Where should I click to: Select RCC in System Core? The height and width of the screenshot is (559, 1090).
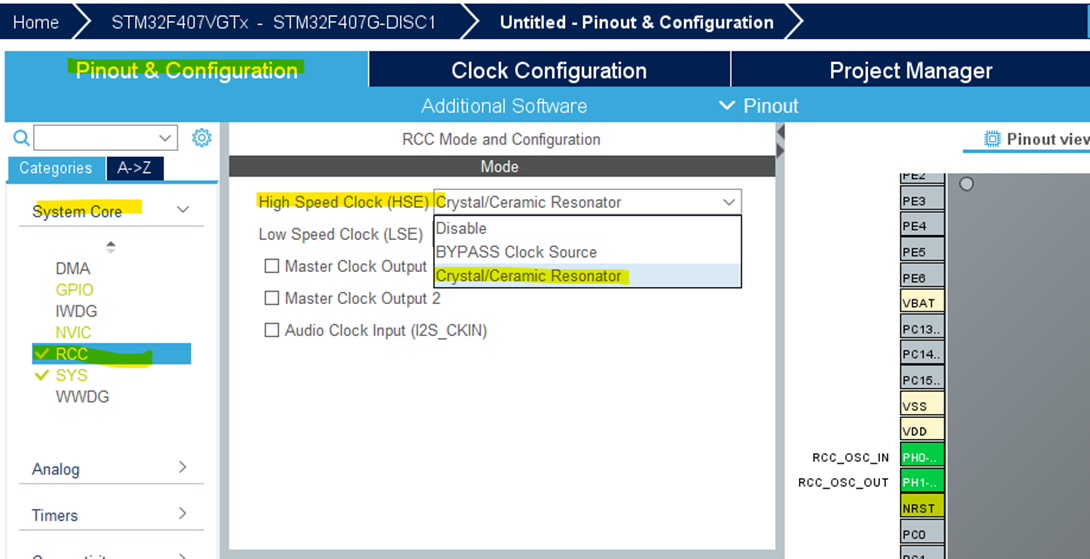111,354
